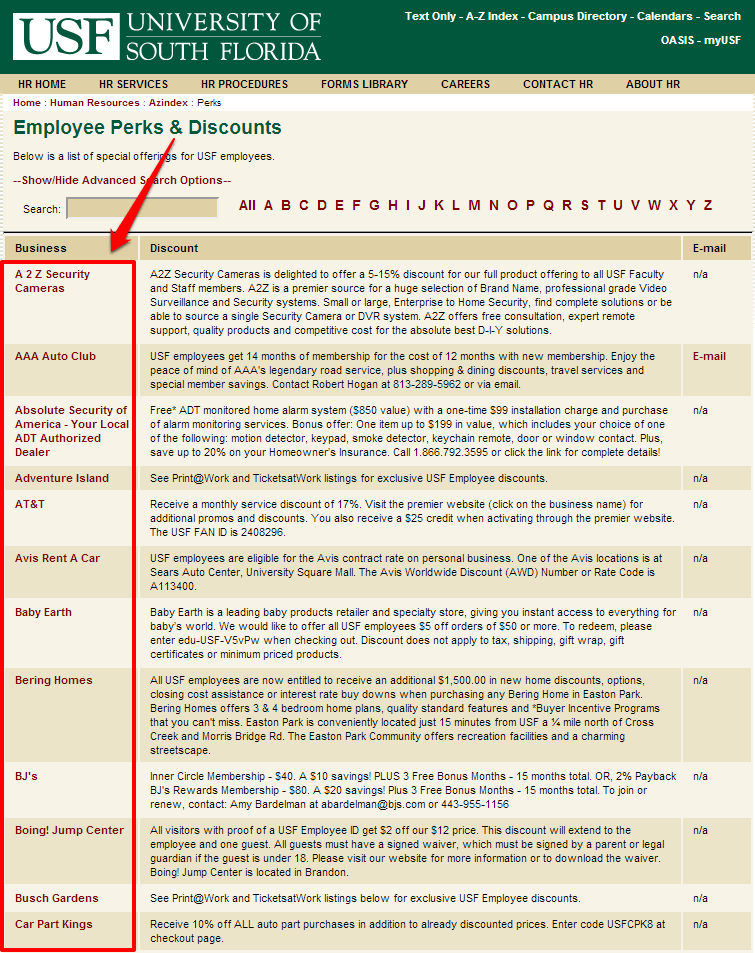Toggle Show/Hide Advanced Search Options

(x=122, y=181)
